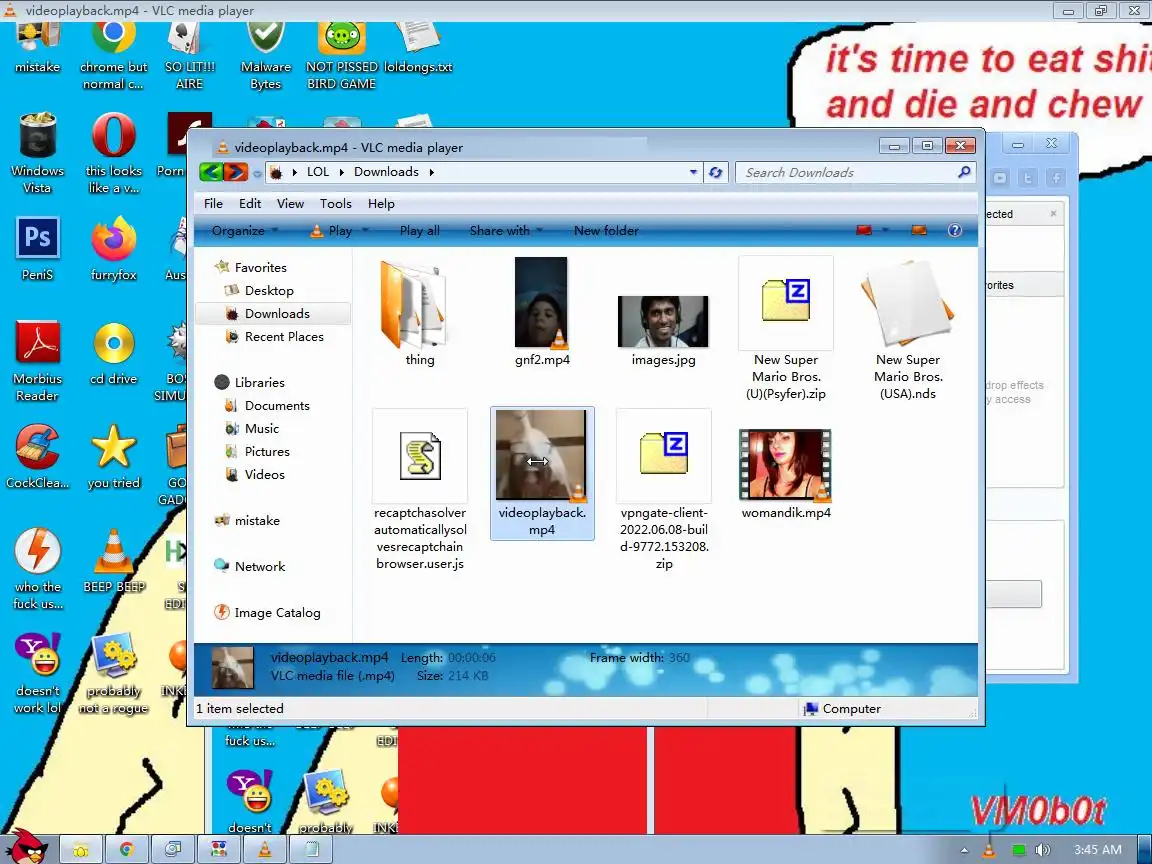The height and width of the screenshot is (864, 1152).
Task: Toggle the preview pane icon
Action: pyautogui.click(x=918, y=231)
